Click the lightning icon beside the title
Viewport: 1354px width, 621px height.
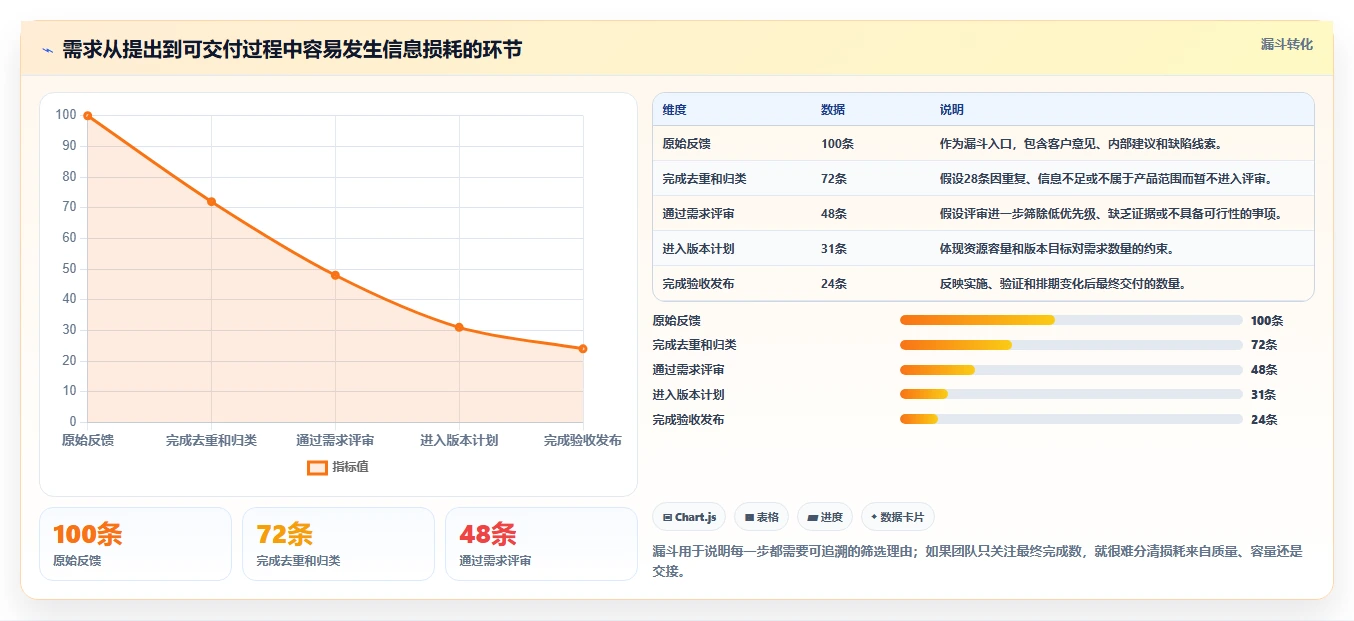(48, 50)
